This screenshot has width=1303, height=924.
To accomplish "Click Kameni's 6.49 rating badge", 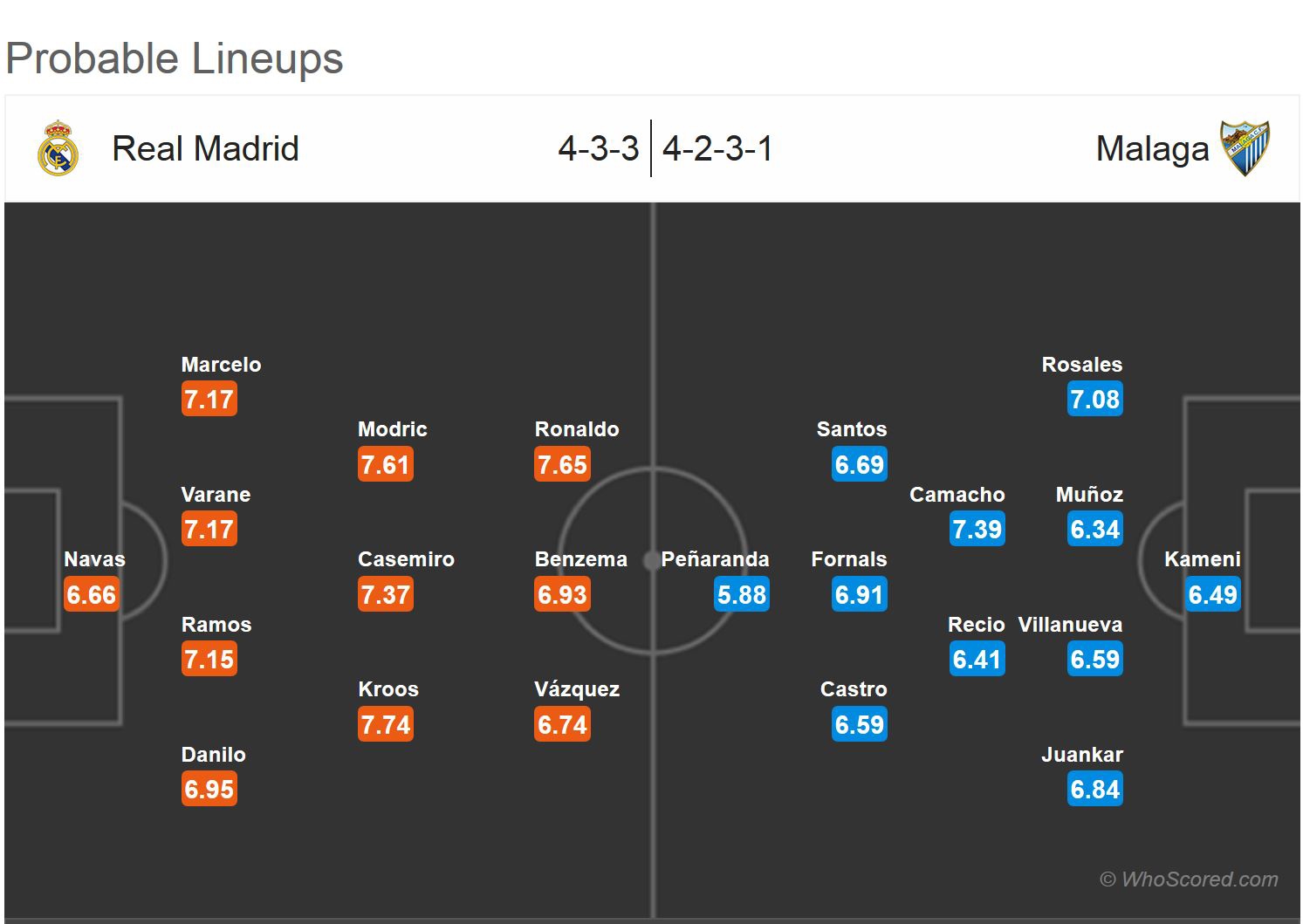I will tap(1212, 595).
